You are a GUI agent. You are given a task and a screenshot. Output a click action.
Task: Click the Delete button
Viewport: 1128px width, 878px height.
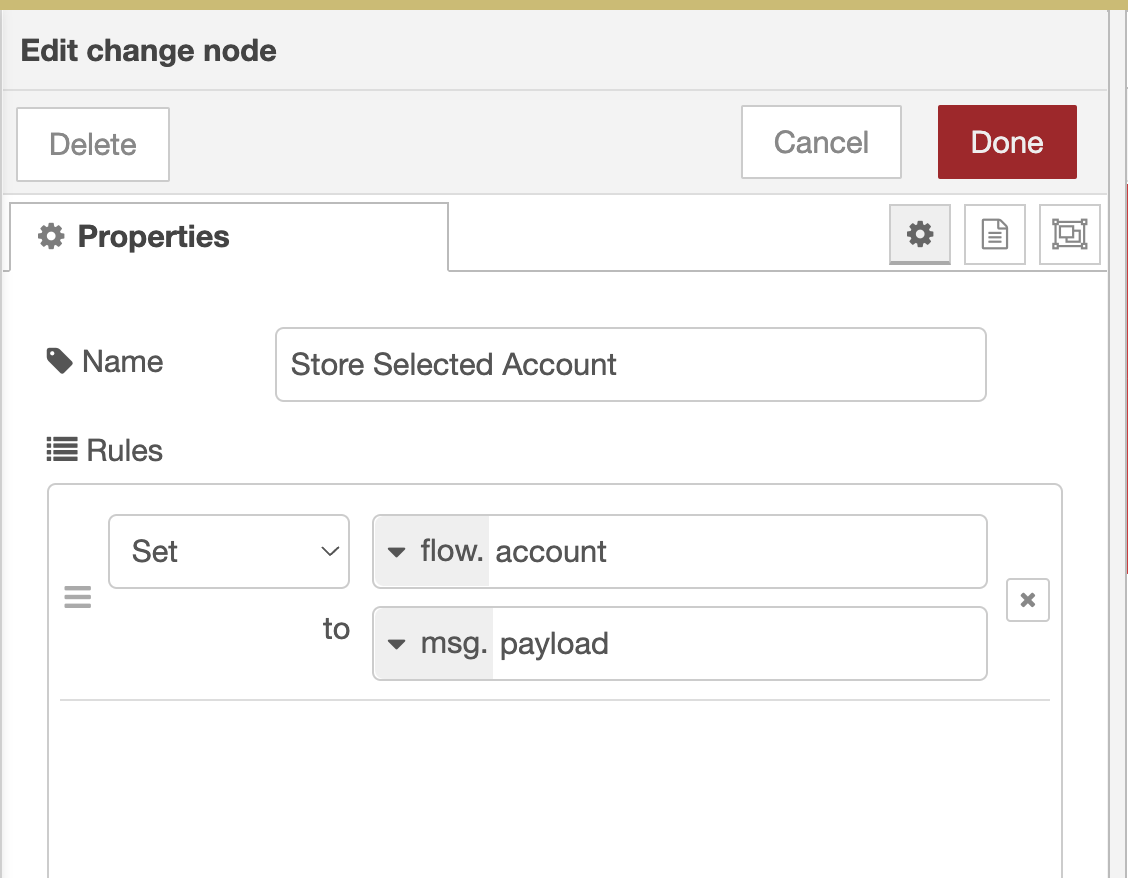(x=93, y=144)
